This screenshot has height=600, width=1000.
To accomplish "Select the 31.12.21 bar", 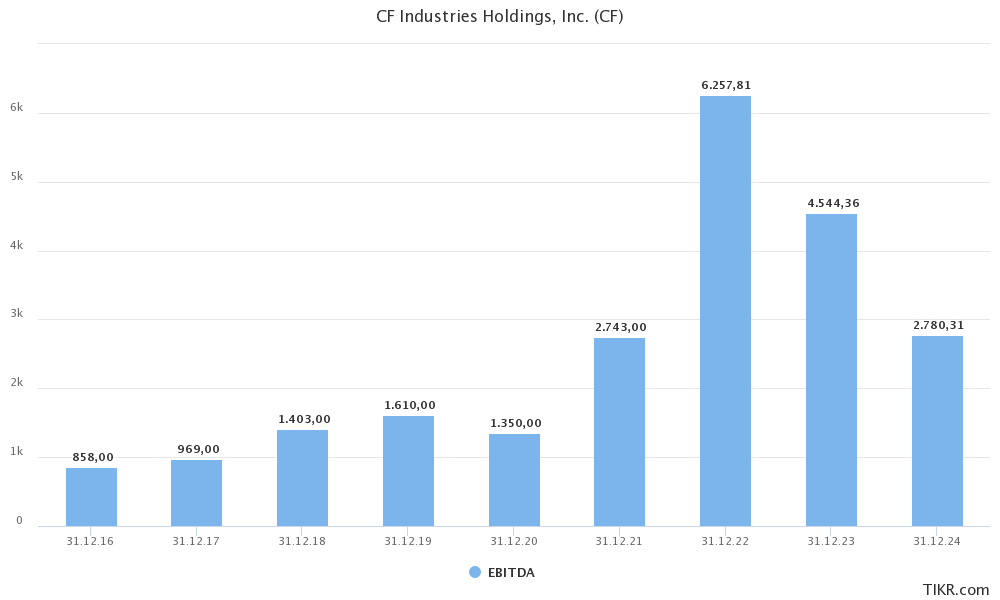I will 619,432.
